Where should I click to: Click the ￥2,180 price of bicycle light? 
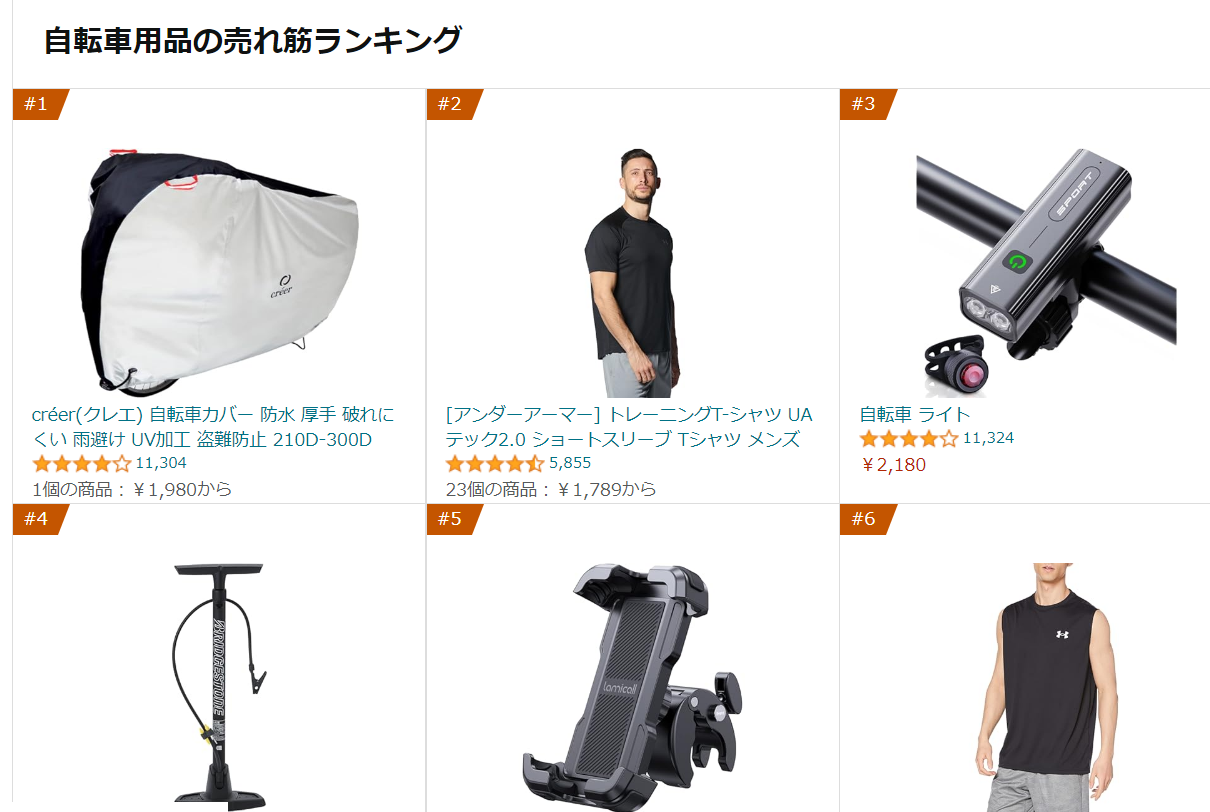(x=893, y=465)
